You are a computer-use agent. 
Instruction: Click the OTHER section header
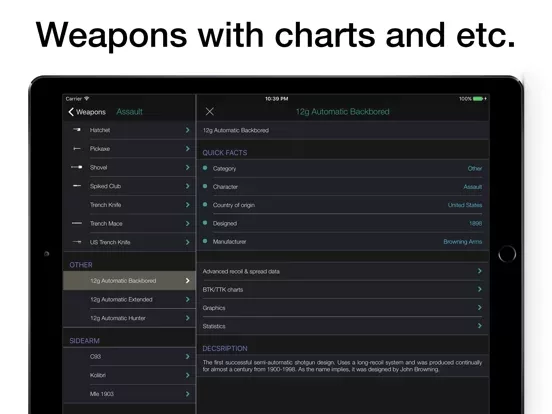coord(81,265)
